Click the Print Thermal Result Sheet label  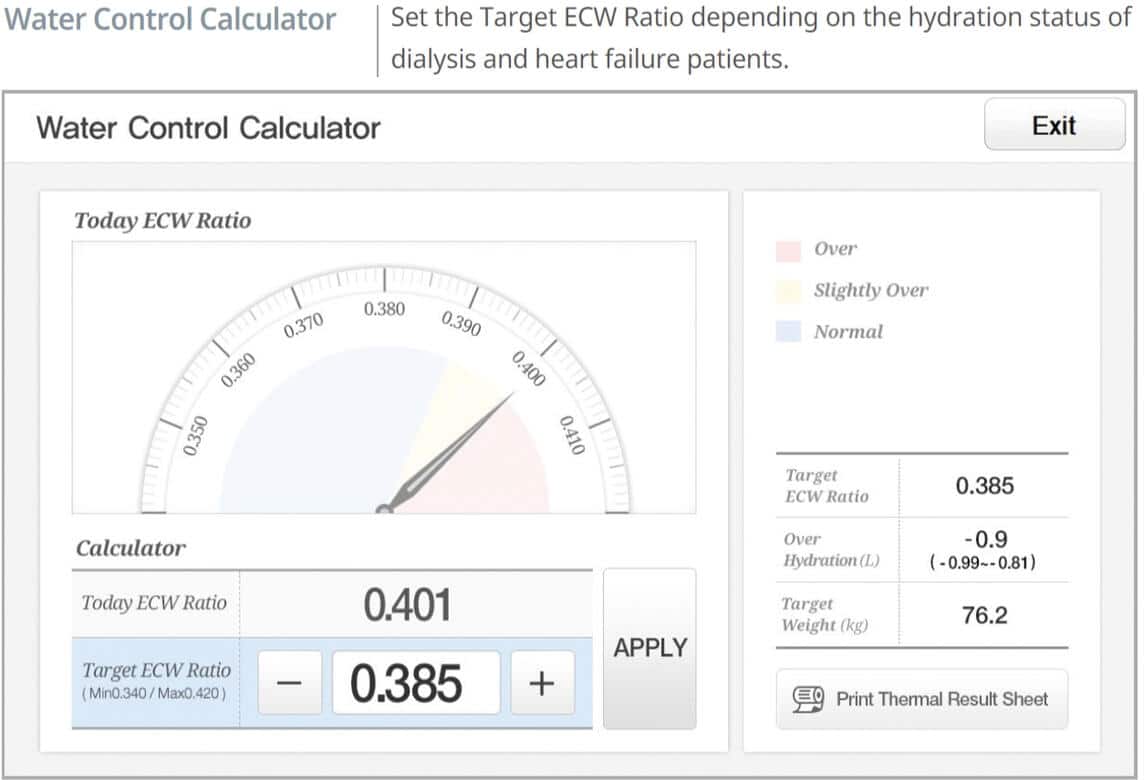click(942, 699)
